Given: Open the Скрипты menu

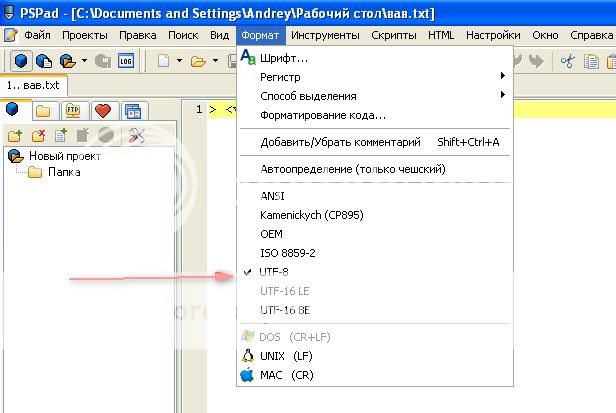Looking at the screenshot, I should click(x=394, y=35).
